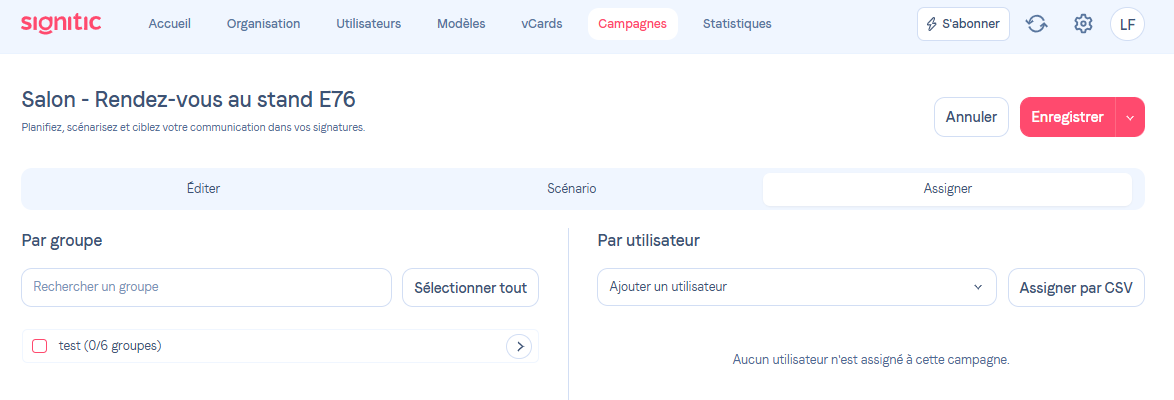The image size is (1174, 400).
Task: Switch to the Scénario tab
Action: 572,188
